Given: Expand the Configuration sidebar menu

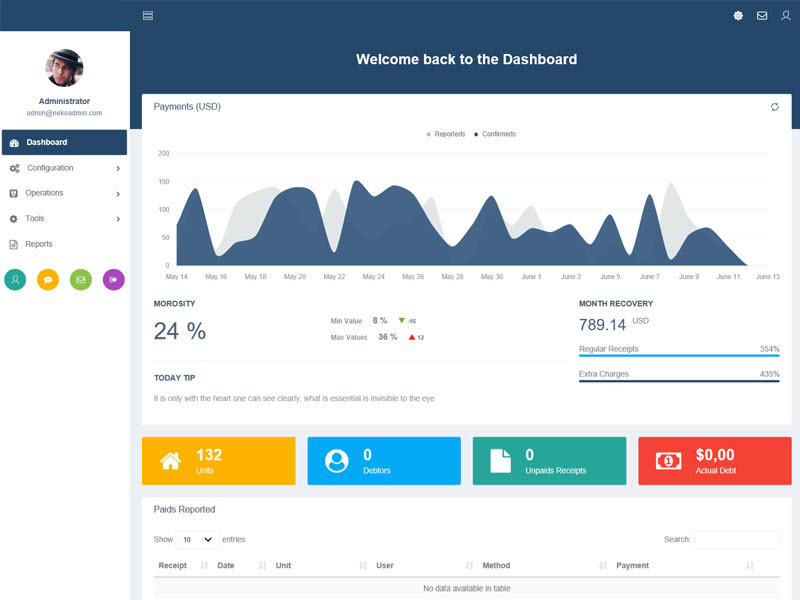Looking at the screenshot, I should (x=64, y=168).
